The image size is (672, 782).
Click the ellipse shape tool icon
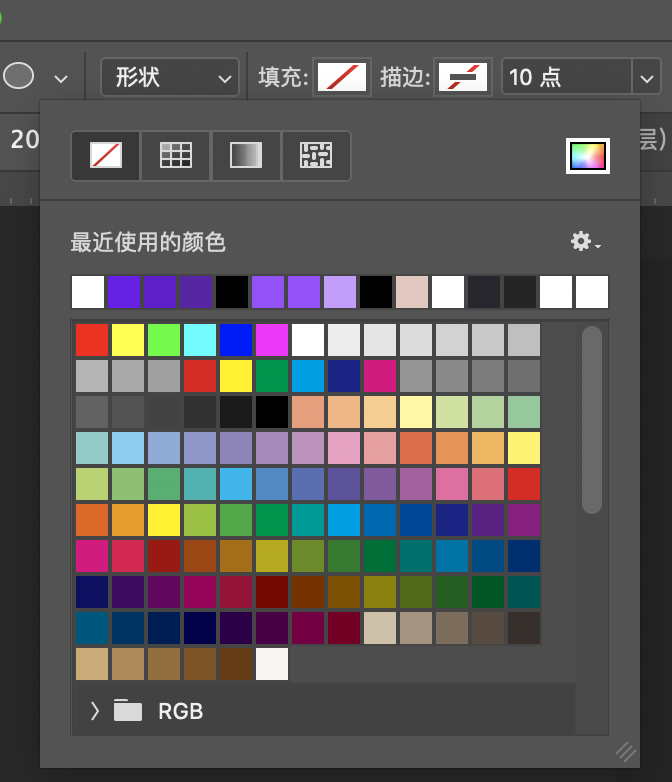pyautogui.click(x=19, y=77)
